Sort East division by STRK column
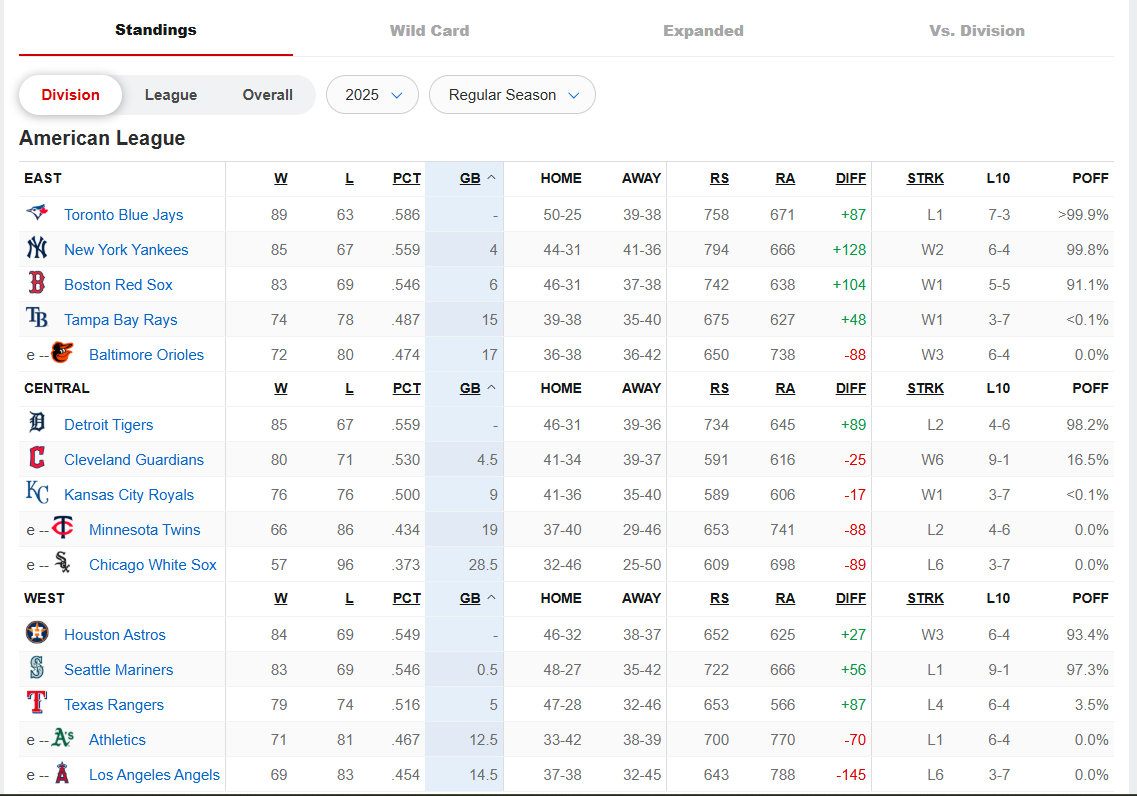 coord(925,178)
